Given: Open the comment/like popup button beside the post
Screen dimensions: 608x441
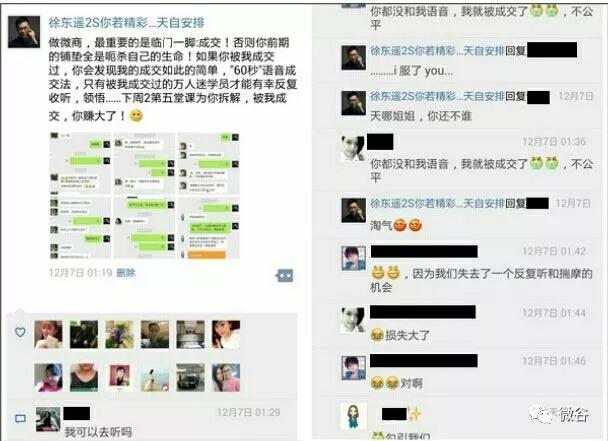Looking at the screenshot, I should coord(285,276).
